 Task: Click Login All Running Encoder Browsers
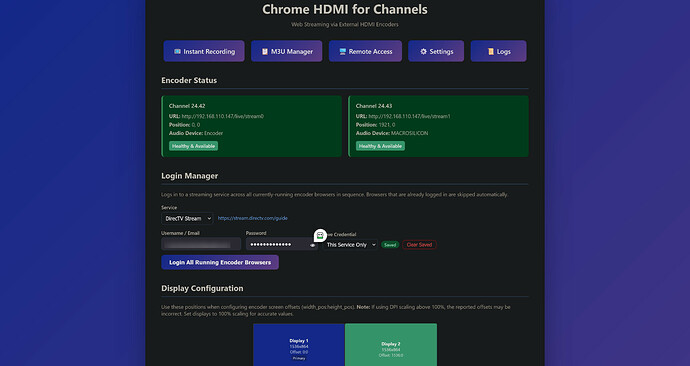pyautogui.click(x=220, y=262)
